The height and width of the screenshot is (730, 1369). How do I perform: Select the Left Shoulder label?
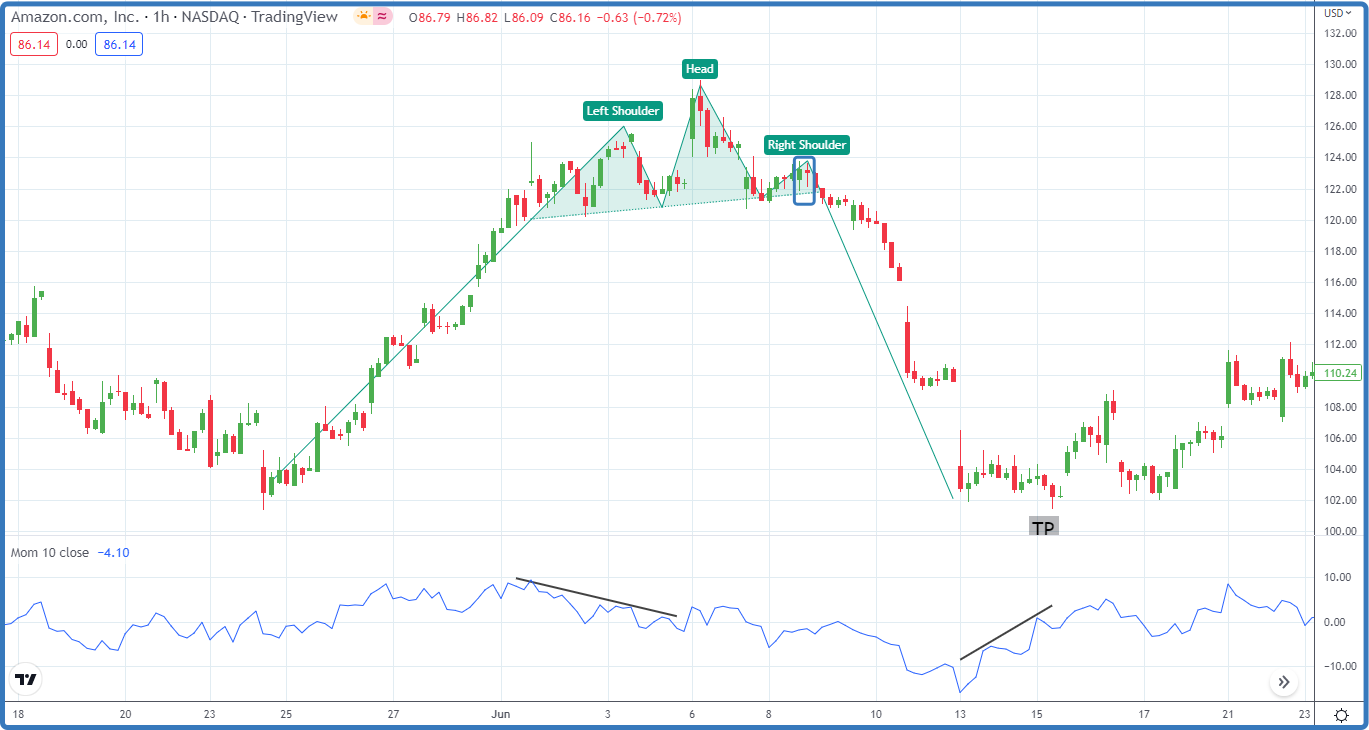point(623,111)
